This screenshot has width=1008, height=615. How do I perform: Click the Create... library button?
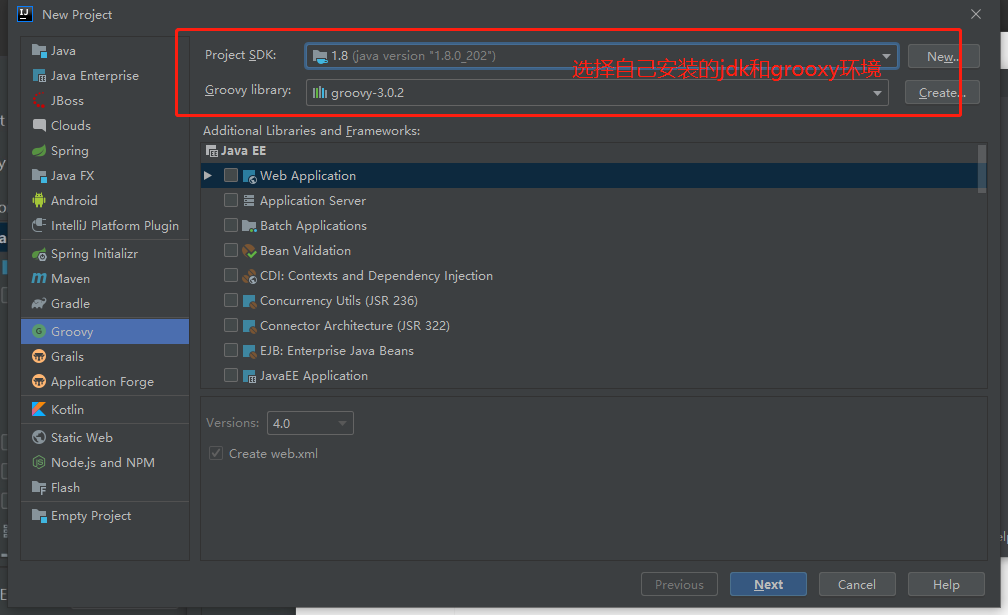[942, 93]
